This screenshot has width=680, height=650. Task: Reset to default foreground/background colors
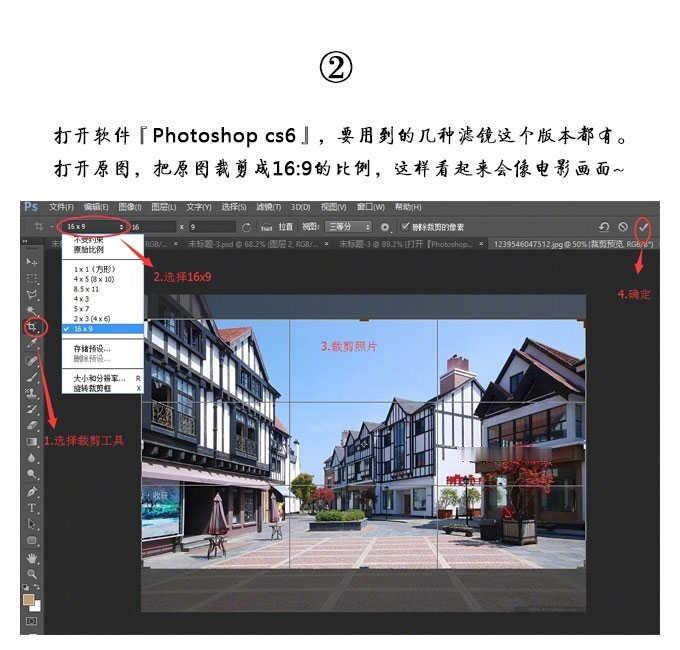click(x=26, y=588)
